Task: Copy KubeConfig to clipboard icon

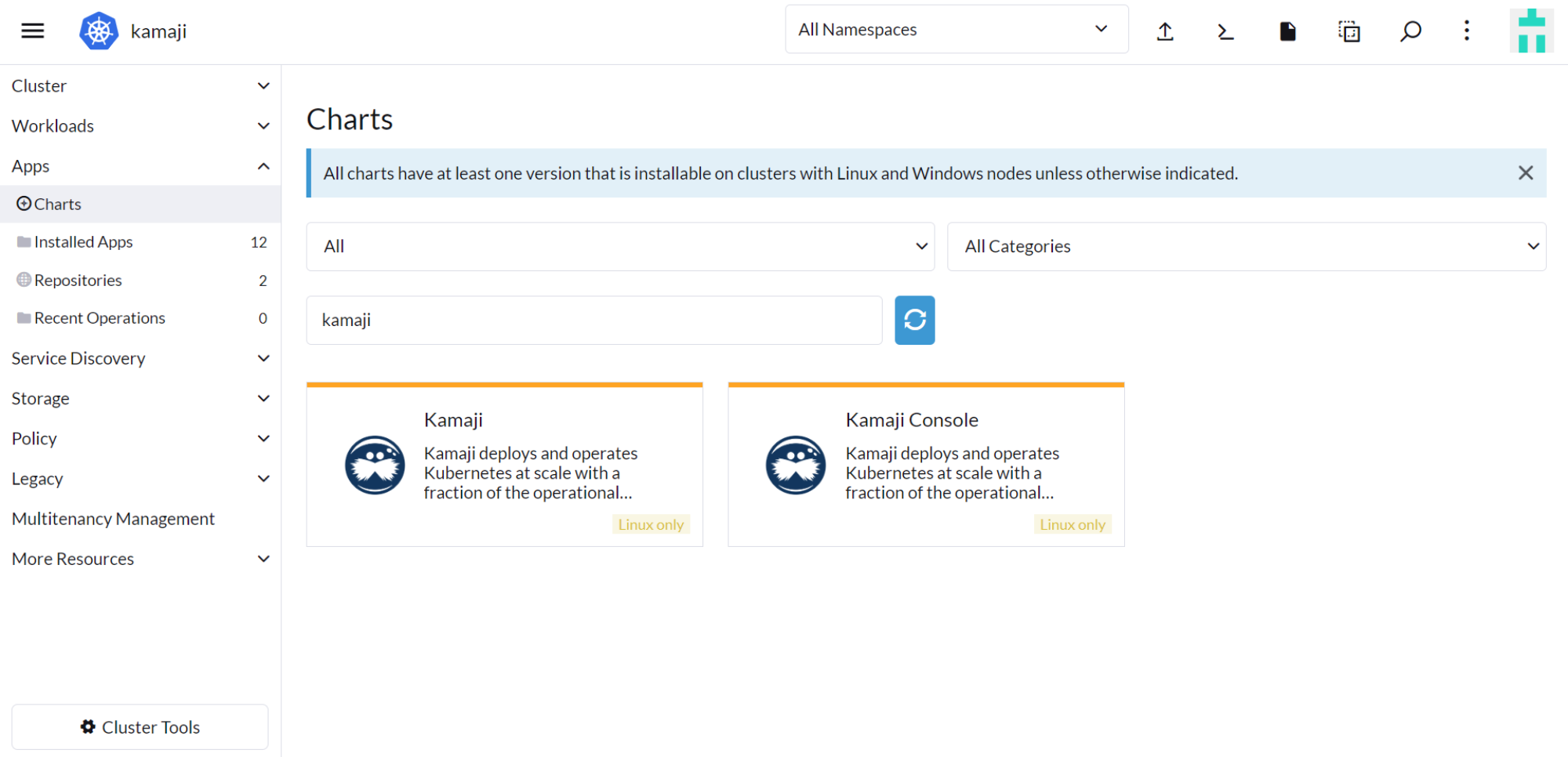Action: 1348,31
